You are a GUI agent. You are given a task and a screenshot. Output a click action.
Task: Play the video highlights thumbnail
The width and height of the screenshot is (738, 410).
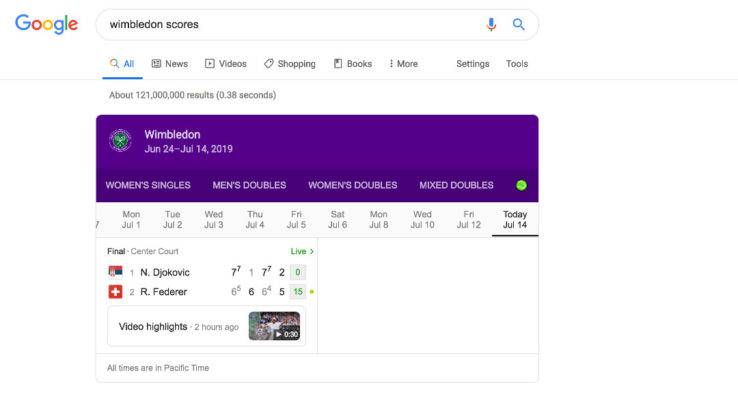point(274,326)
